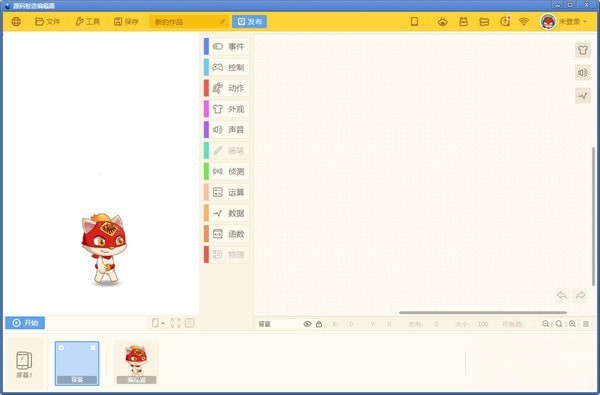Open the 工具 (Tools) menu
600x395 pixels.
coord(88,21)
